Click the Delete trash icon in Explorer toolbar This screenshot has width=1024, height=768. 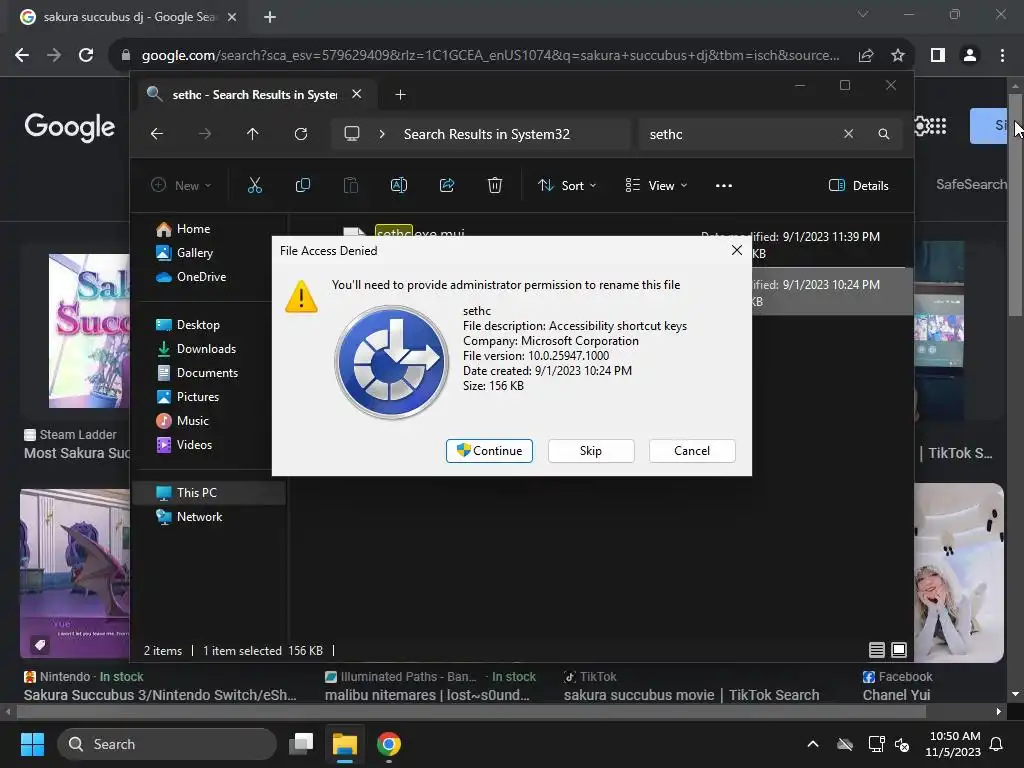tap(495, 185)
